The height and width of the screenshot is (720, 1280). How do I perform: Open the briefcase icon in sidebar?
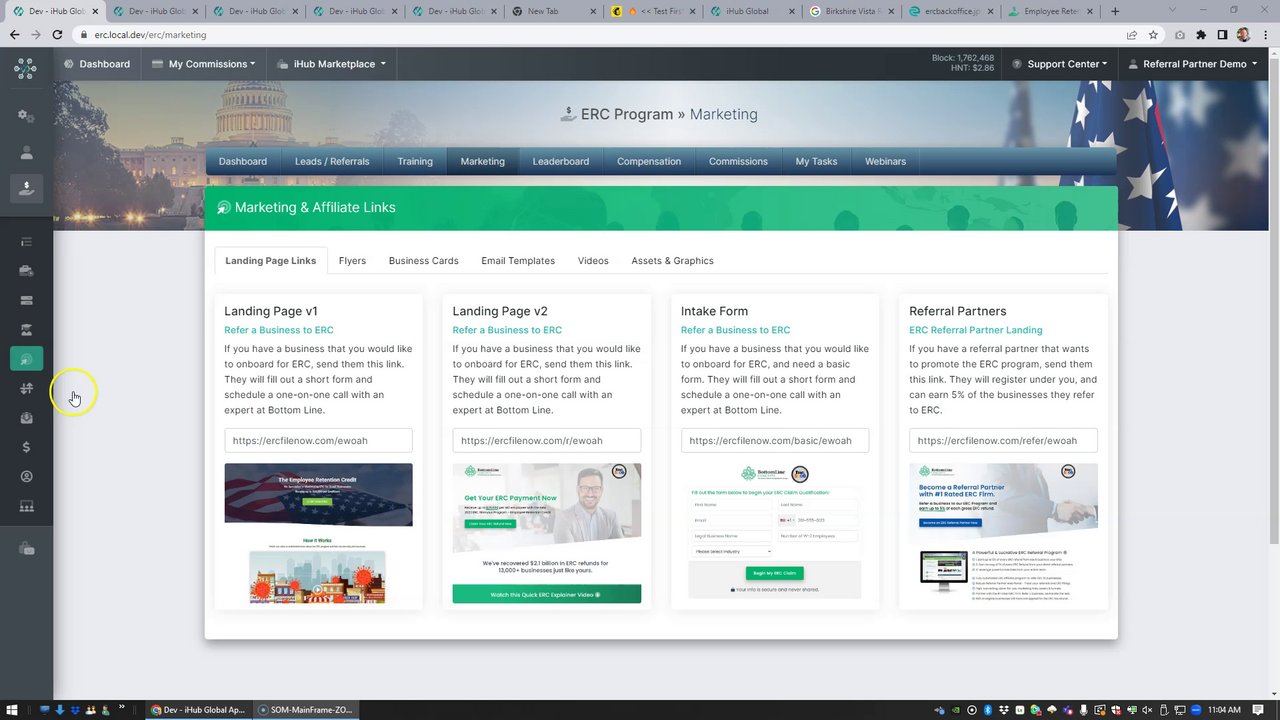[26, 270]
